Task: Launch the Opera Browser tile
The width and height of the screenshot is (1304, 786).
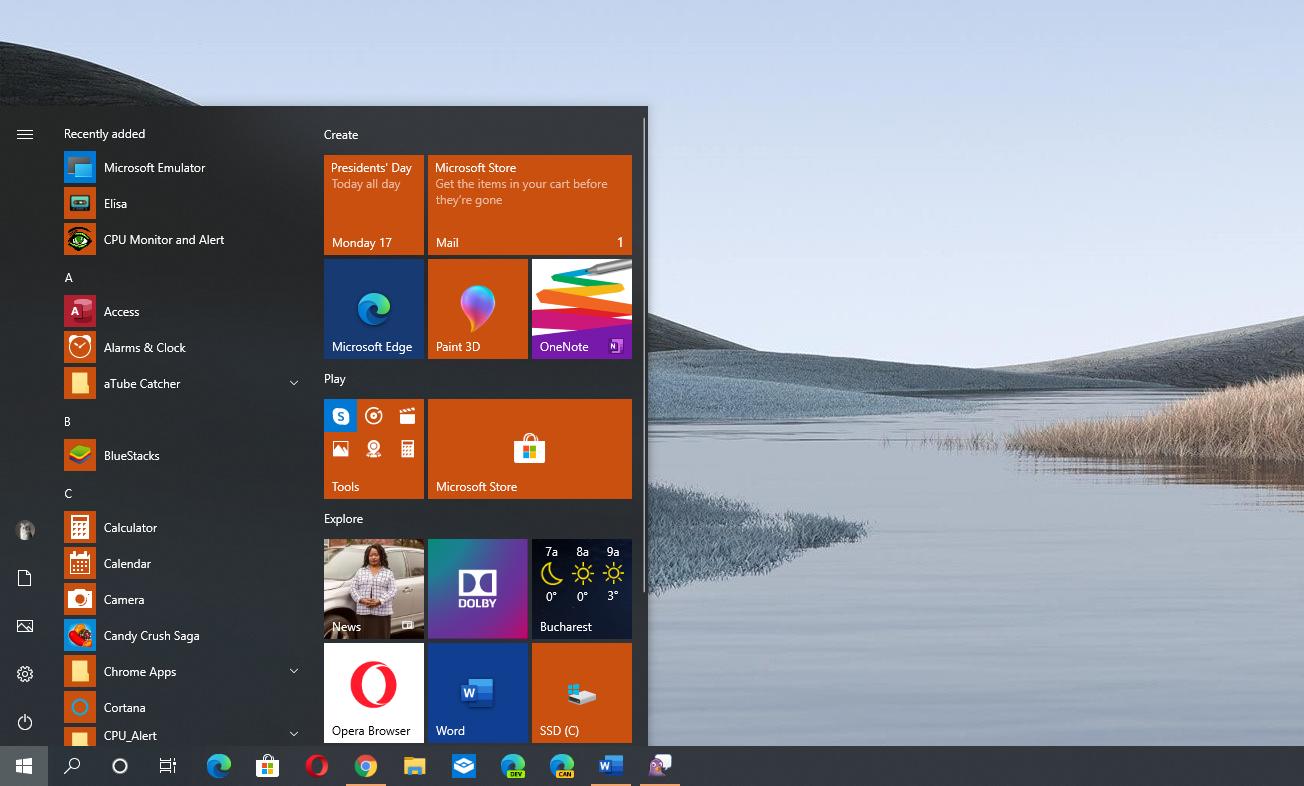Action: point(374,693)
